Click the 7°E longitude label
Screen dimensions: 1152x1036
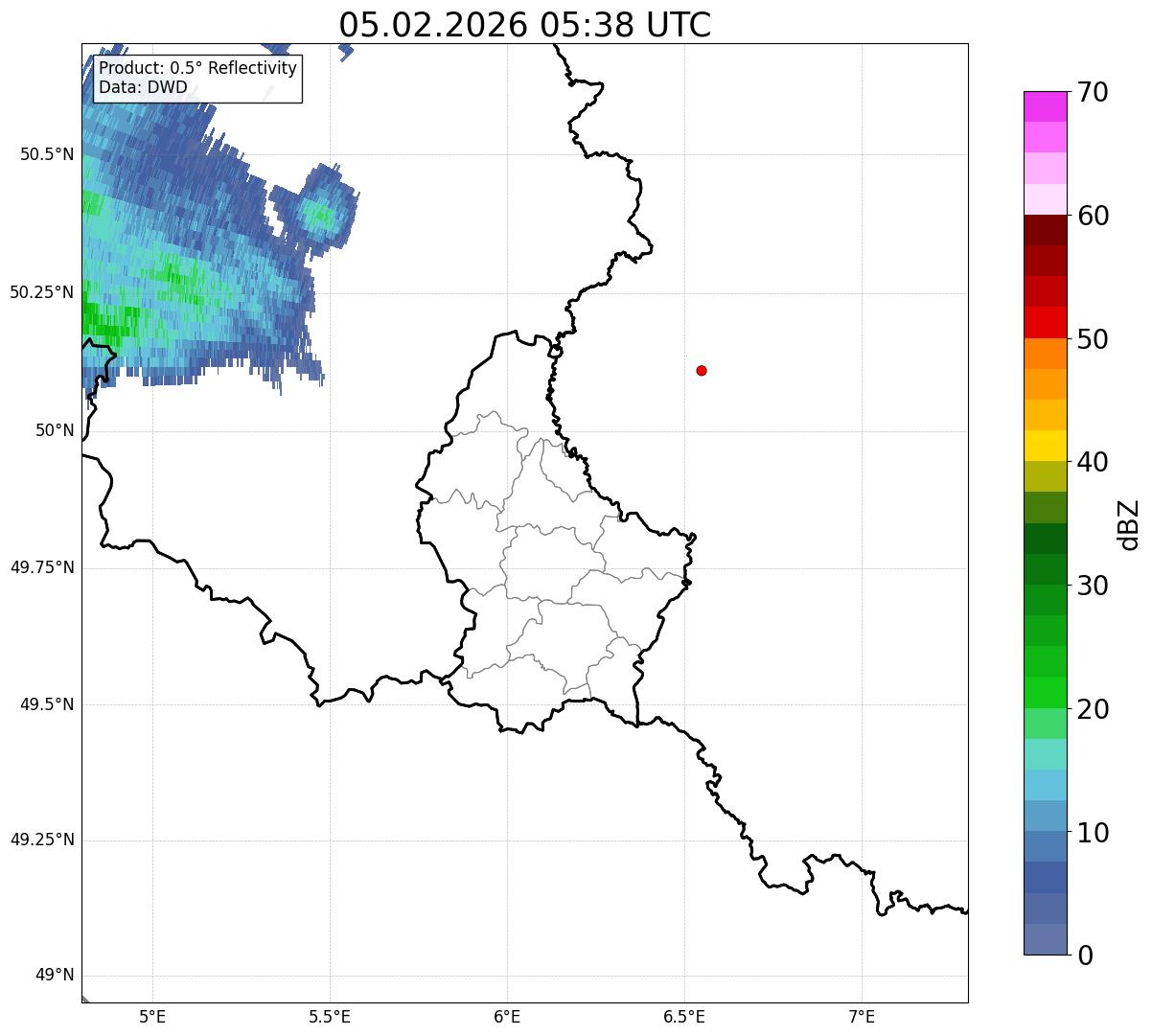click(862, 1017)
